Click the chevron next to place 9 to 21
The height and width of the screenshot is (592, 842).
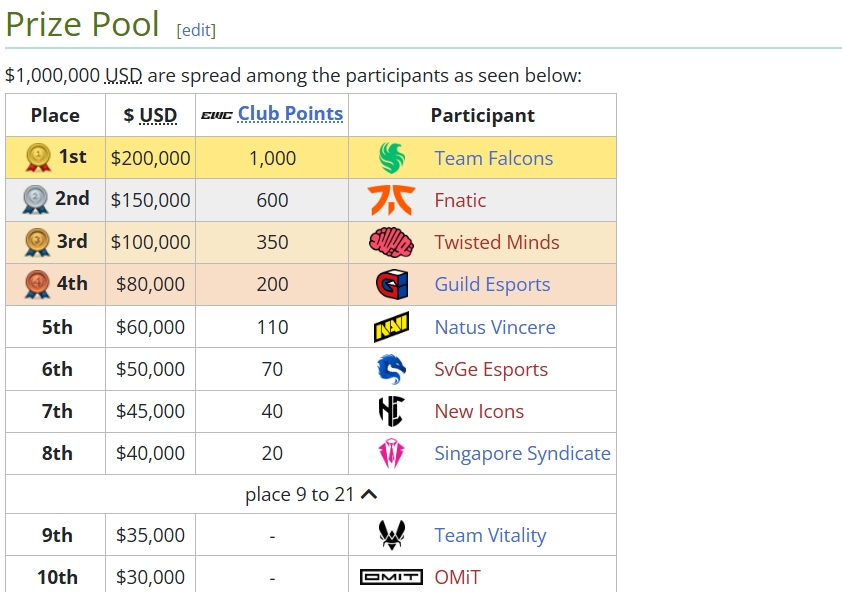pos(369,494)
